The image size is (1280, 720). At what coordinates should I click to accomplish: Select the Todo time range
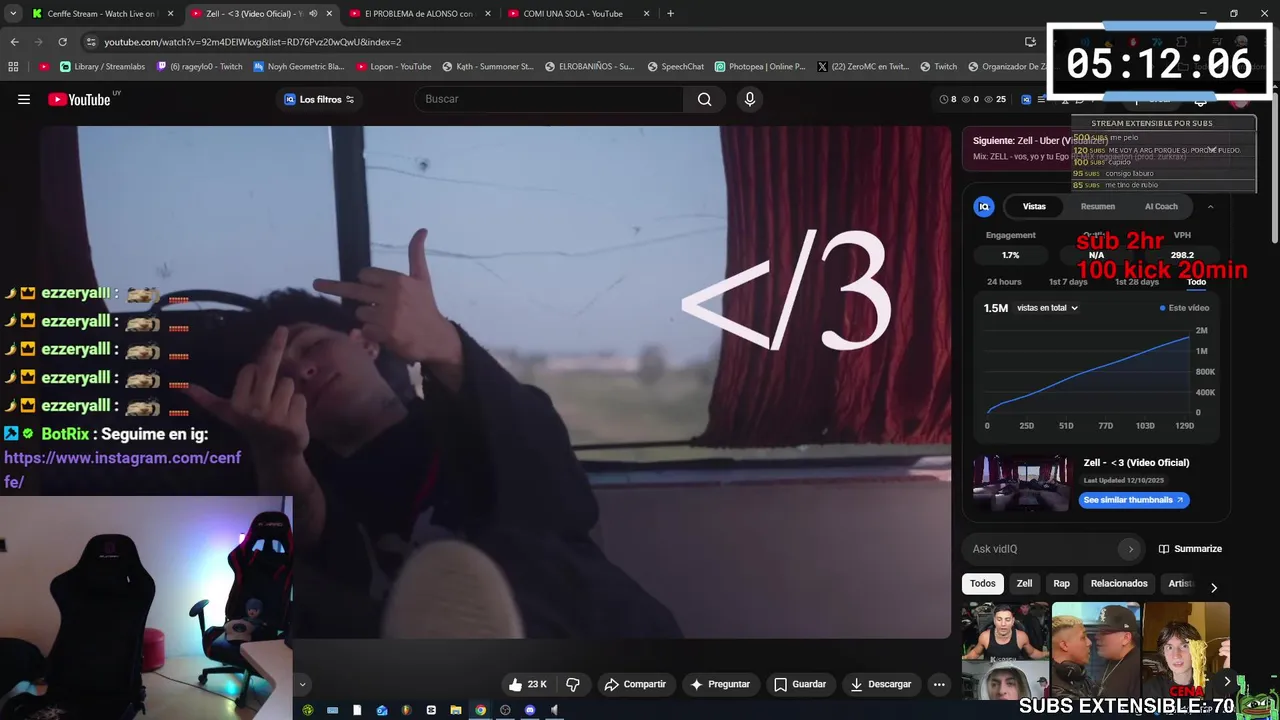(x=1196, y=282)
